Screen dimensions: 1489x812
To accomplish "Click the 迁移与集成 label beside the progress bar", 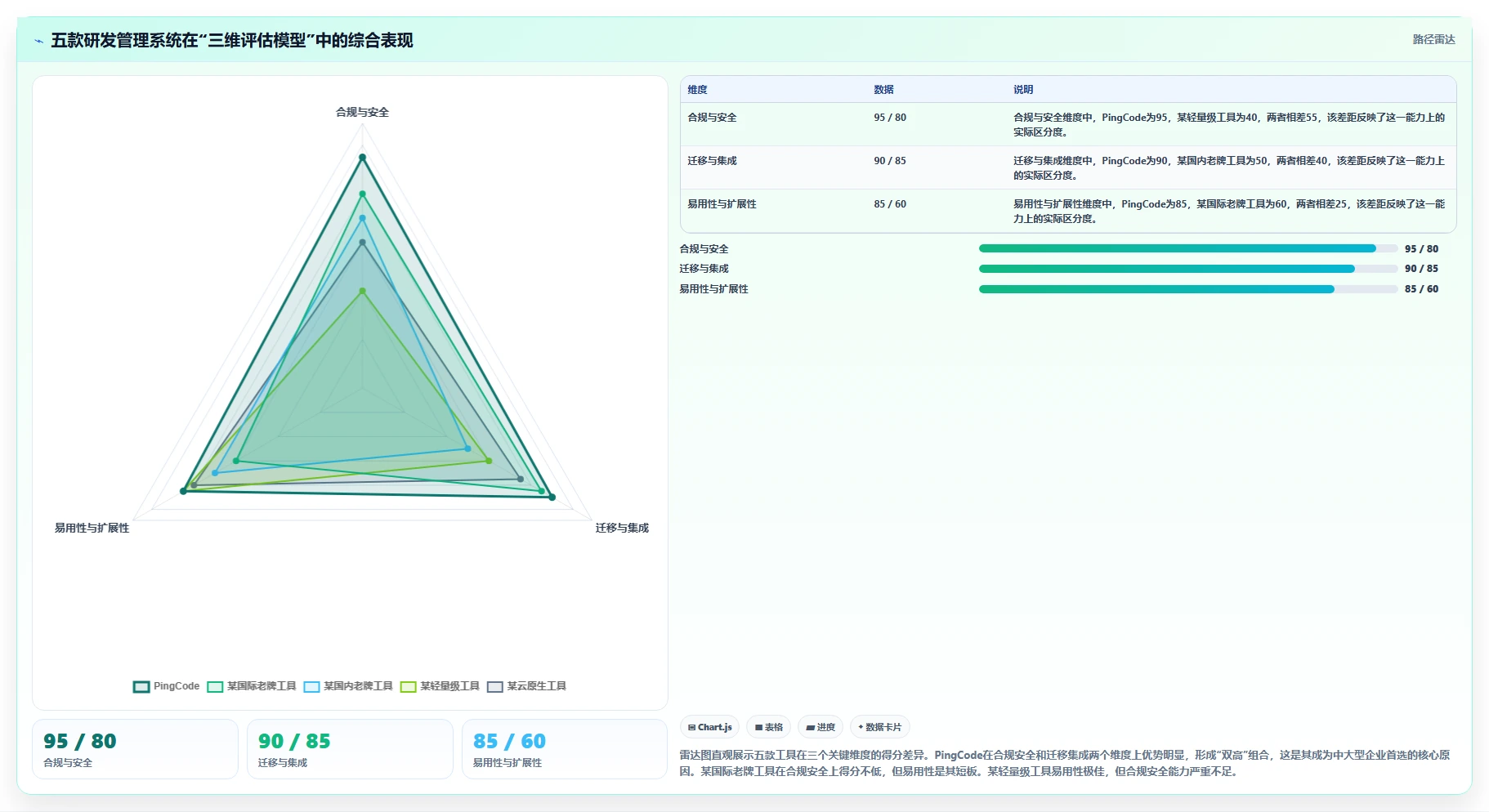I will [704, 269].
